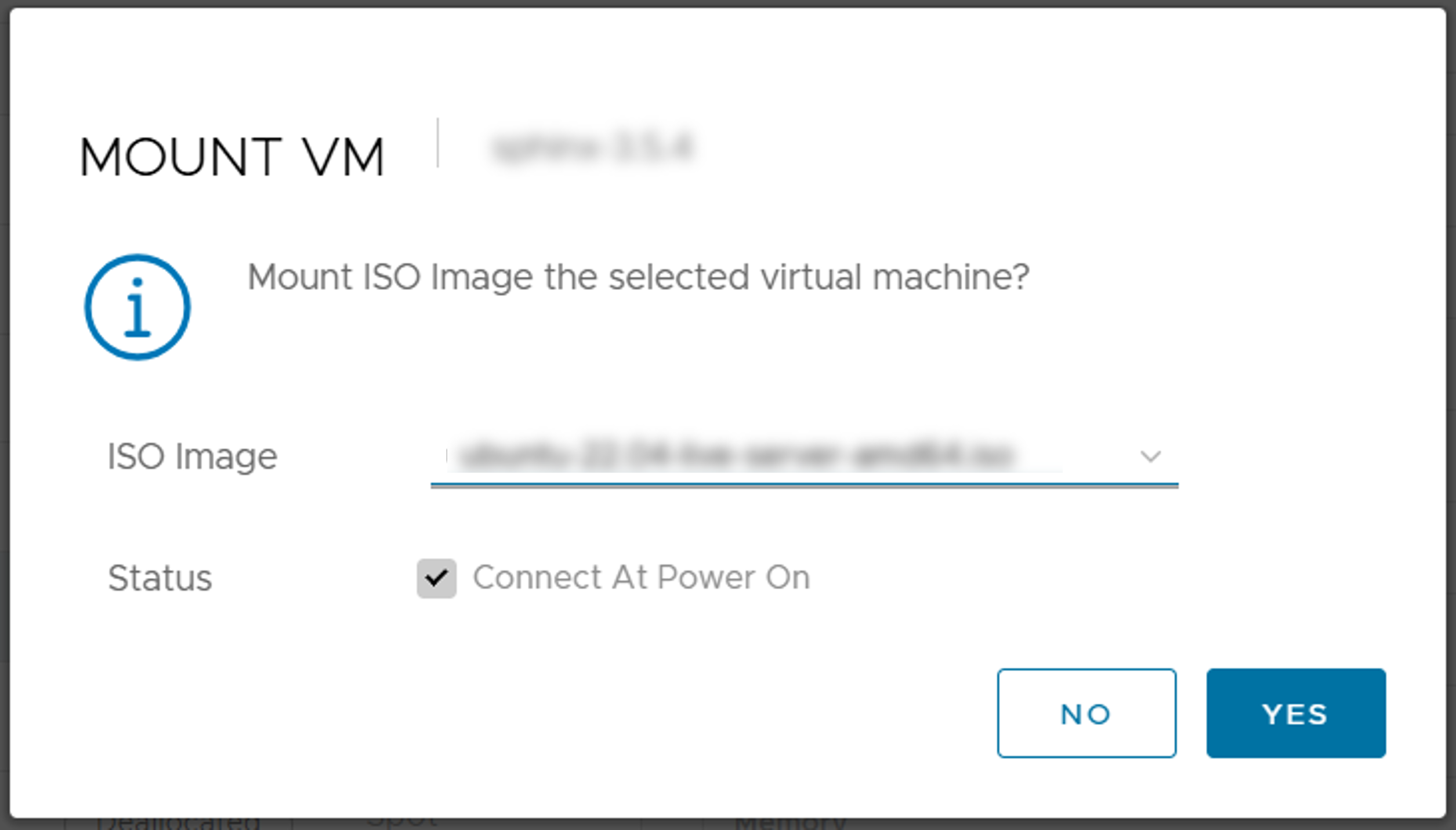
Task: Click the Connect At Power On label
Action: tap(641, 578)
